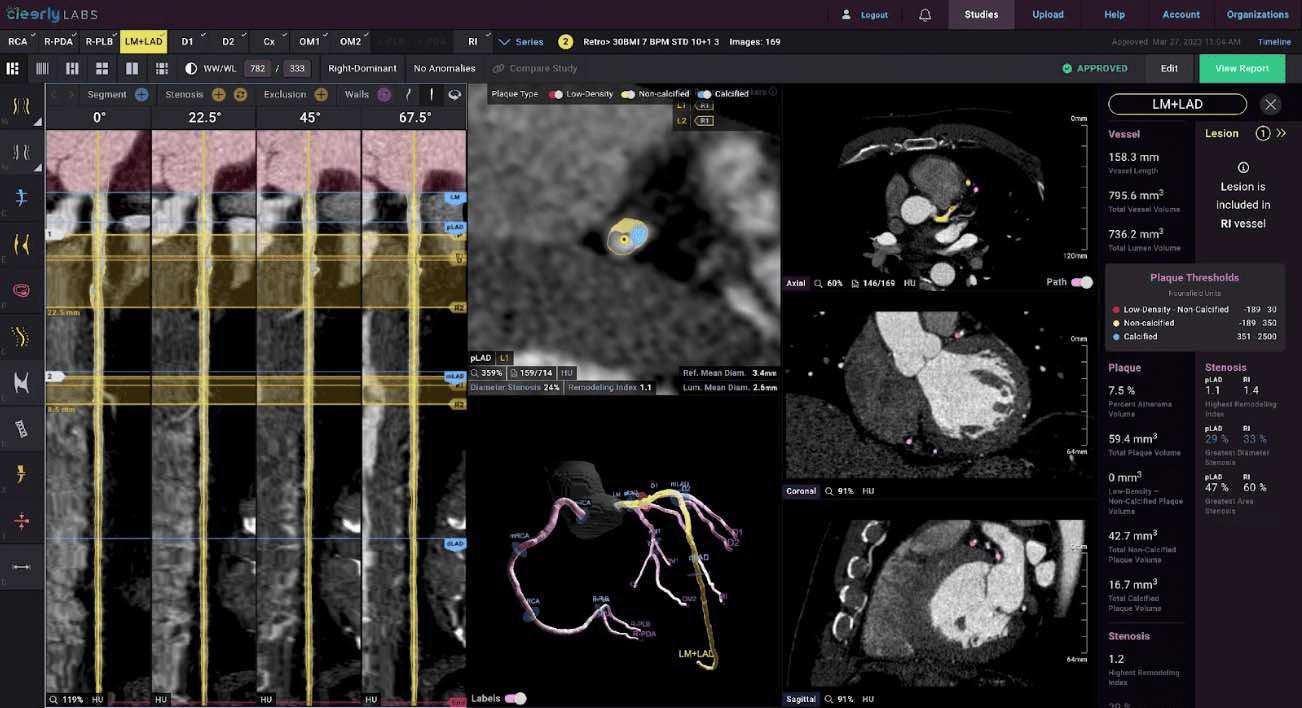This screenshot has height=708, width=1302.
Task: Select the four-panel grid layout icon
Action: point(101,68)
